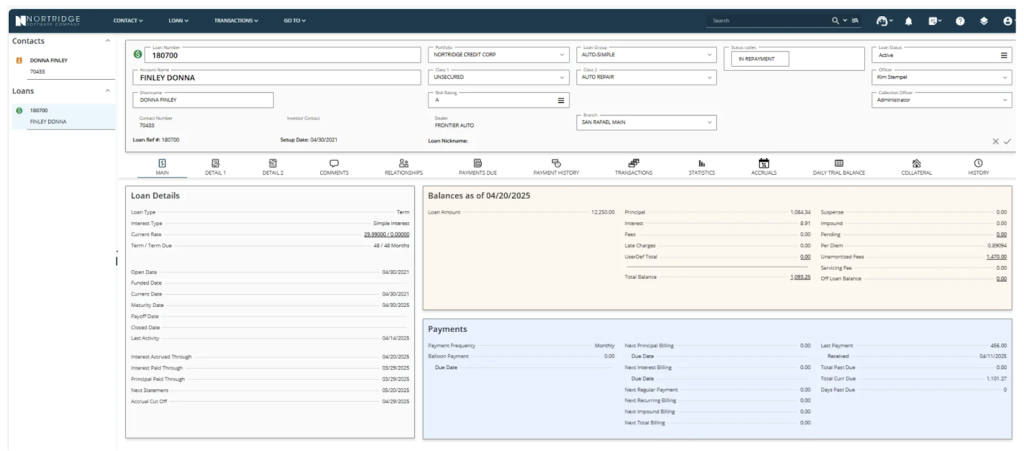Collapse the Contacts section
This screenshot has width=1024, height=451.
tap(108, 41)
